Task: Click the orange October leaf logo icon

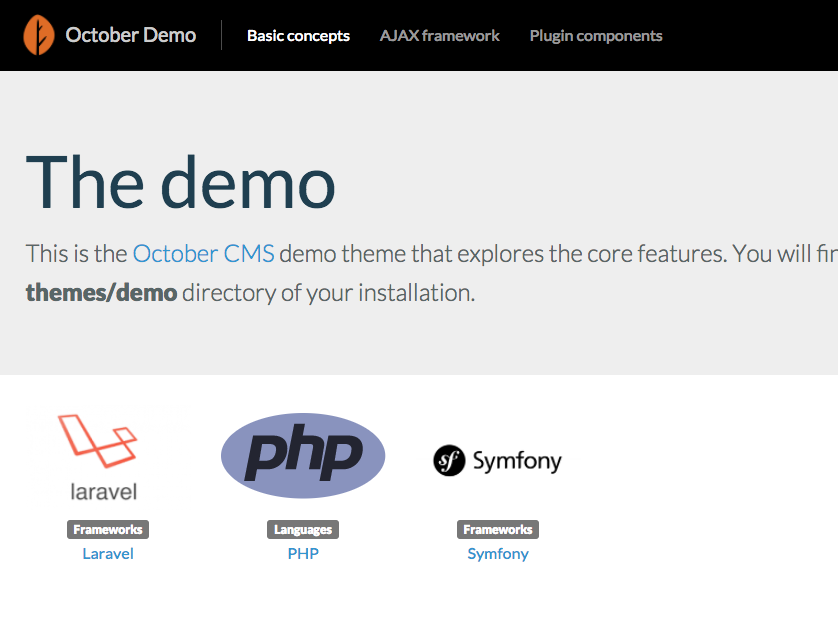Action: [x=39, y=35]
